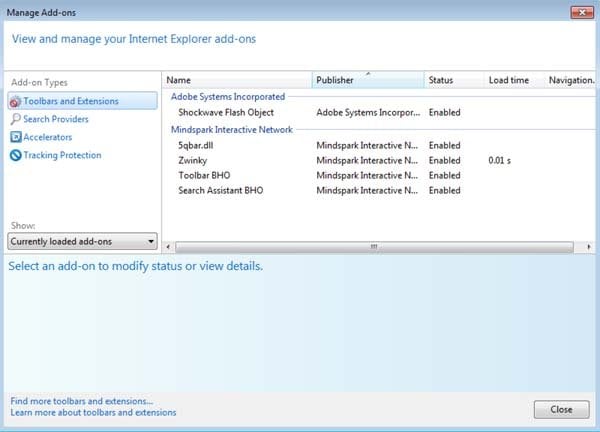Click the scroll left arrow
Screen dimensions: 600x432
[x=168, y=247]
